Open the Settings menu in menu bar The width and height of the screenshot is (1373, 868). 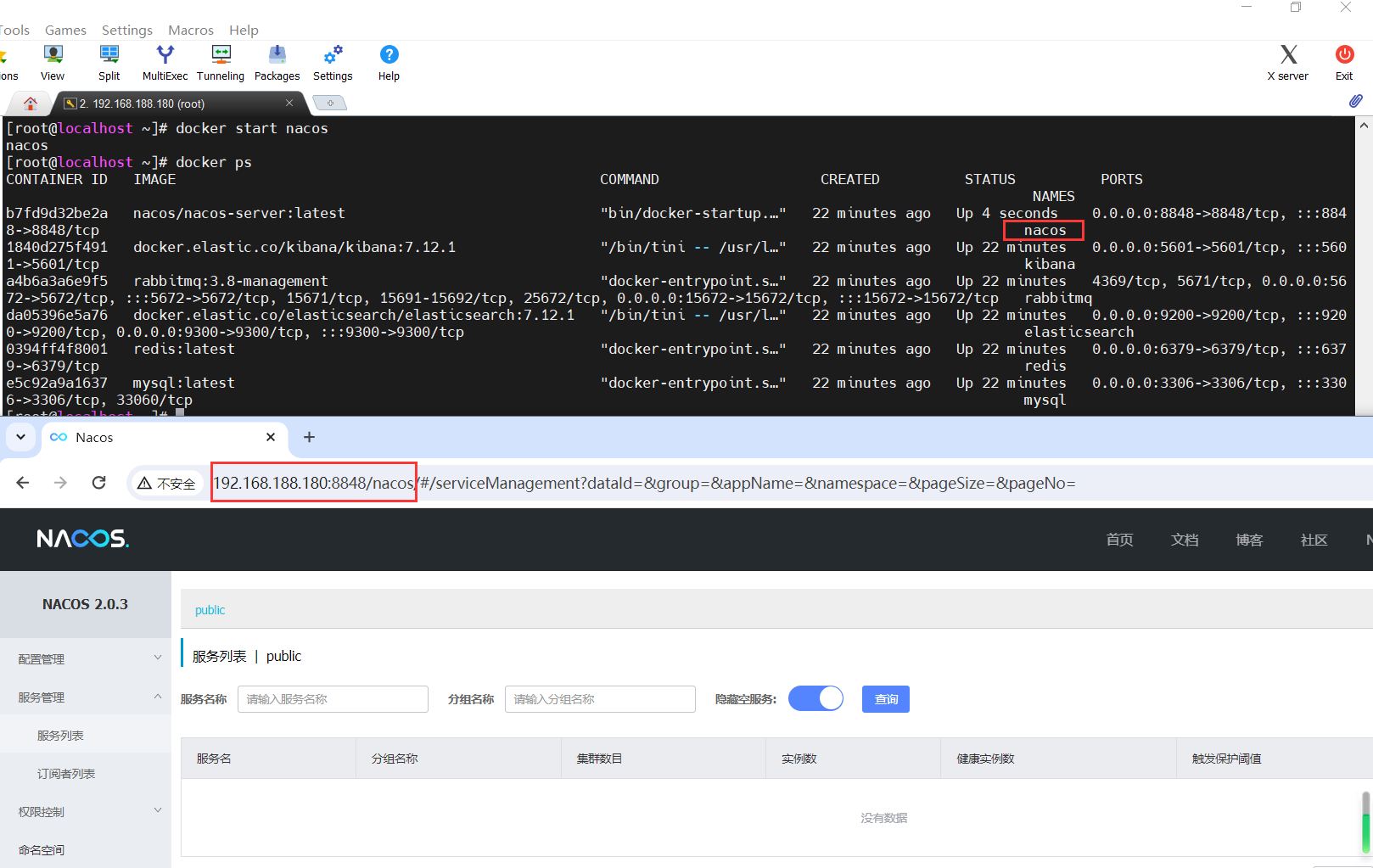(127, 30)
